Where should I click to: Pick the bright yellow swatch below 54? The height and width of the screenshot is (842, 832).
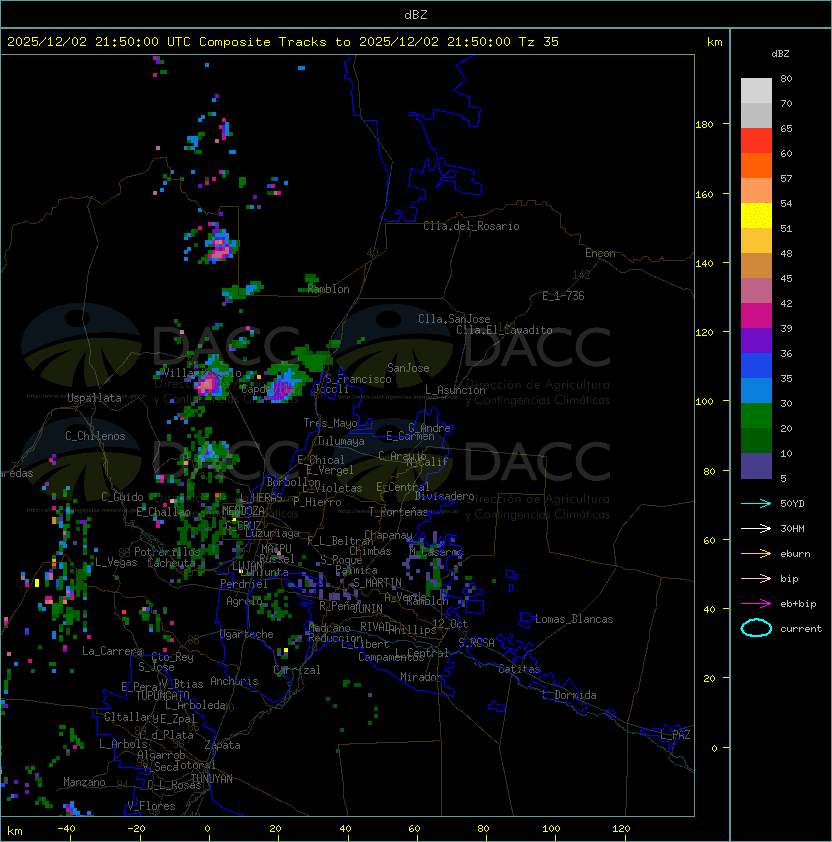(756, 215)
